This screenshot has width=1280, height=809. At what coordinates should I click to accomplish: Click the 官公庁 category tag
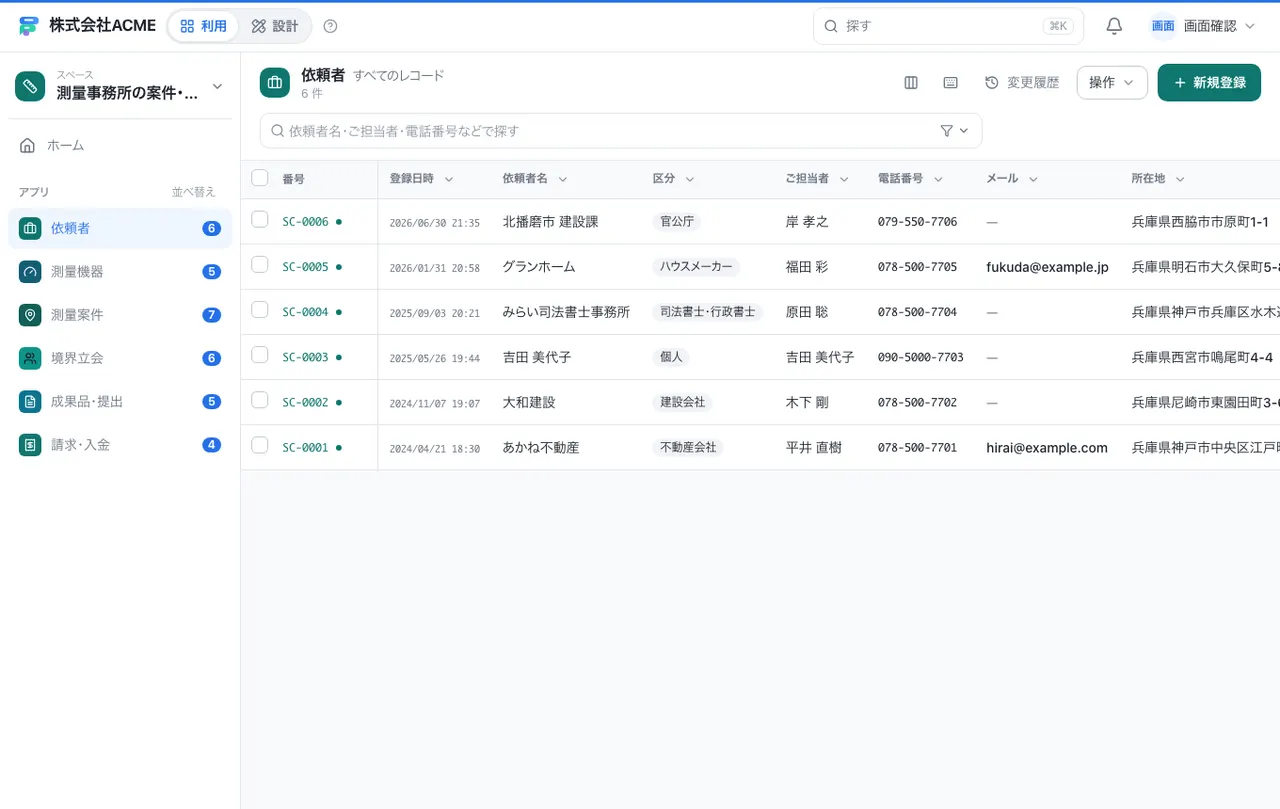point(677,222)
